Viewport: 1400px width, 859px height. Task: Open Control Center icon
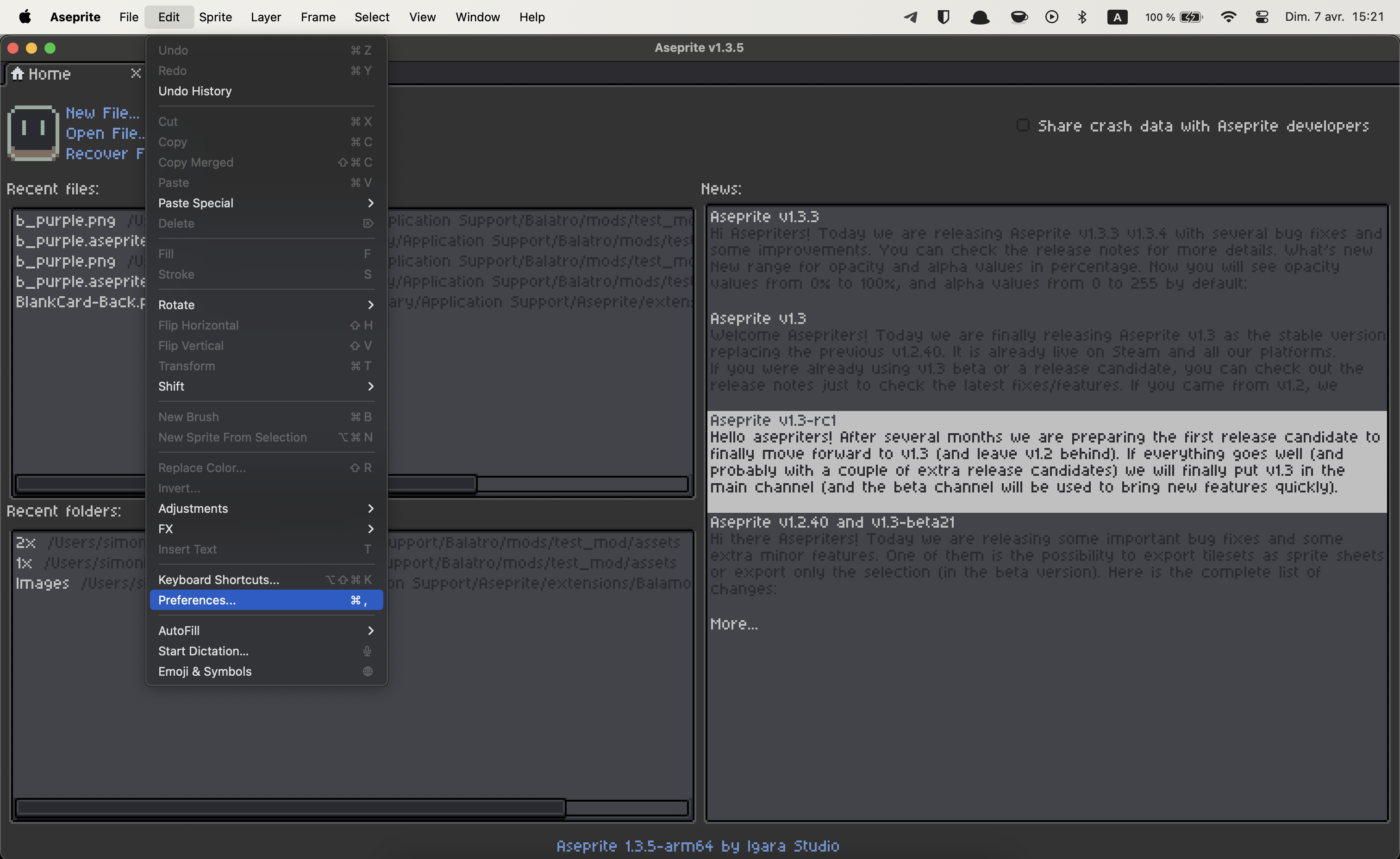coord(1262,17)
